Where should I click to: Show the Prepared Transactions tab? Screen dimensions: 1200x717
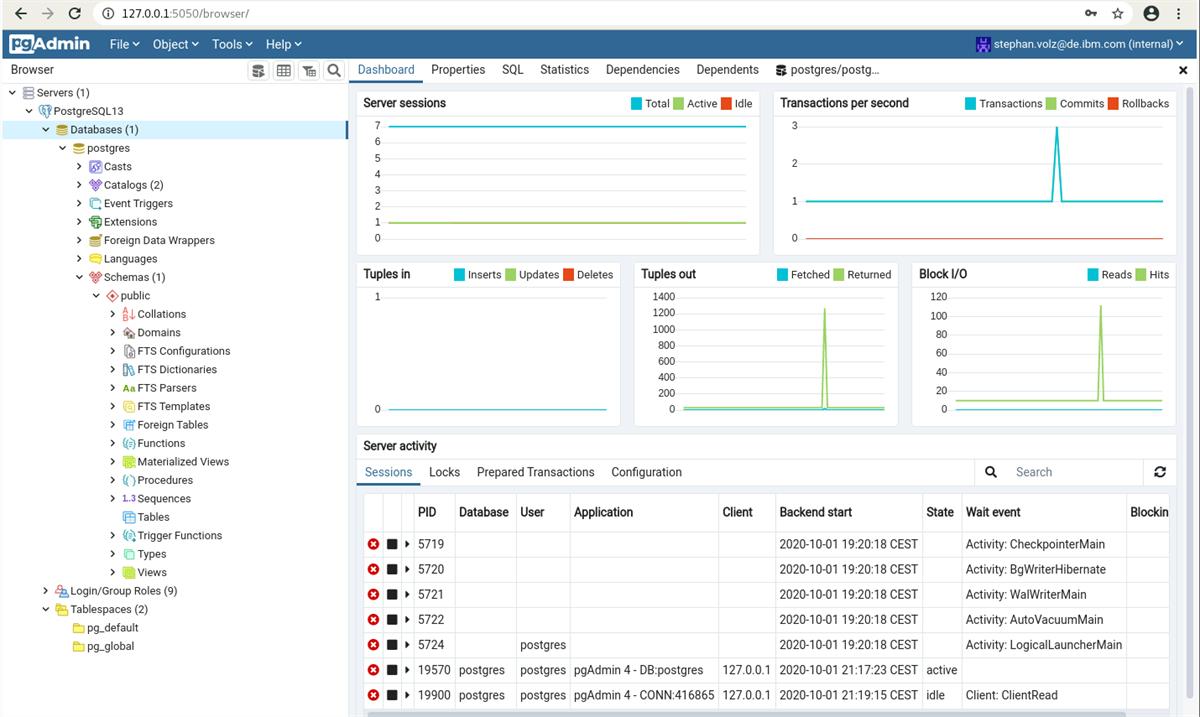click(x=535, y=472)
